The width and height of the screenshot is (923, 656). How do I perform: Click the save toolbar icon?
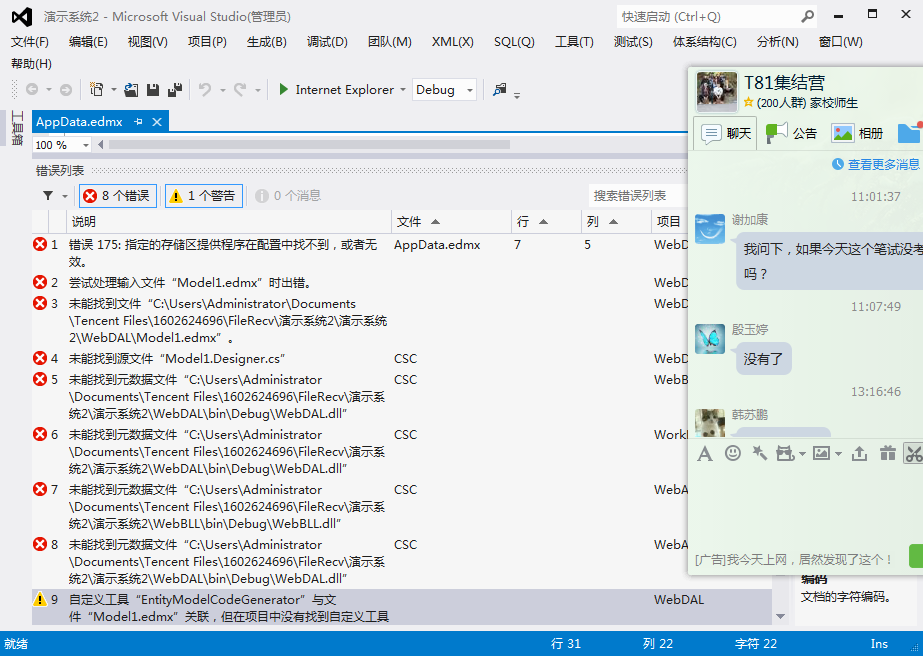[153, 90]
